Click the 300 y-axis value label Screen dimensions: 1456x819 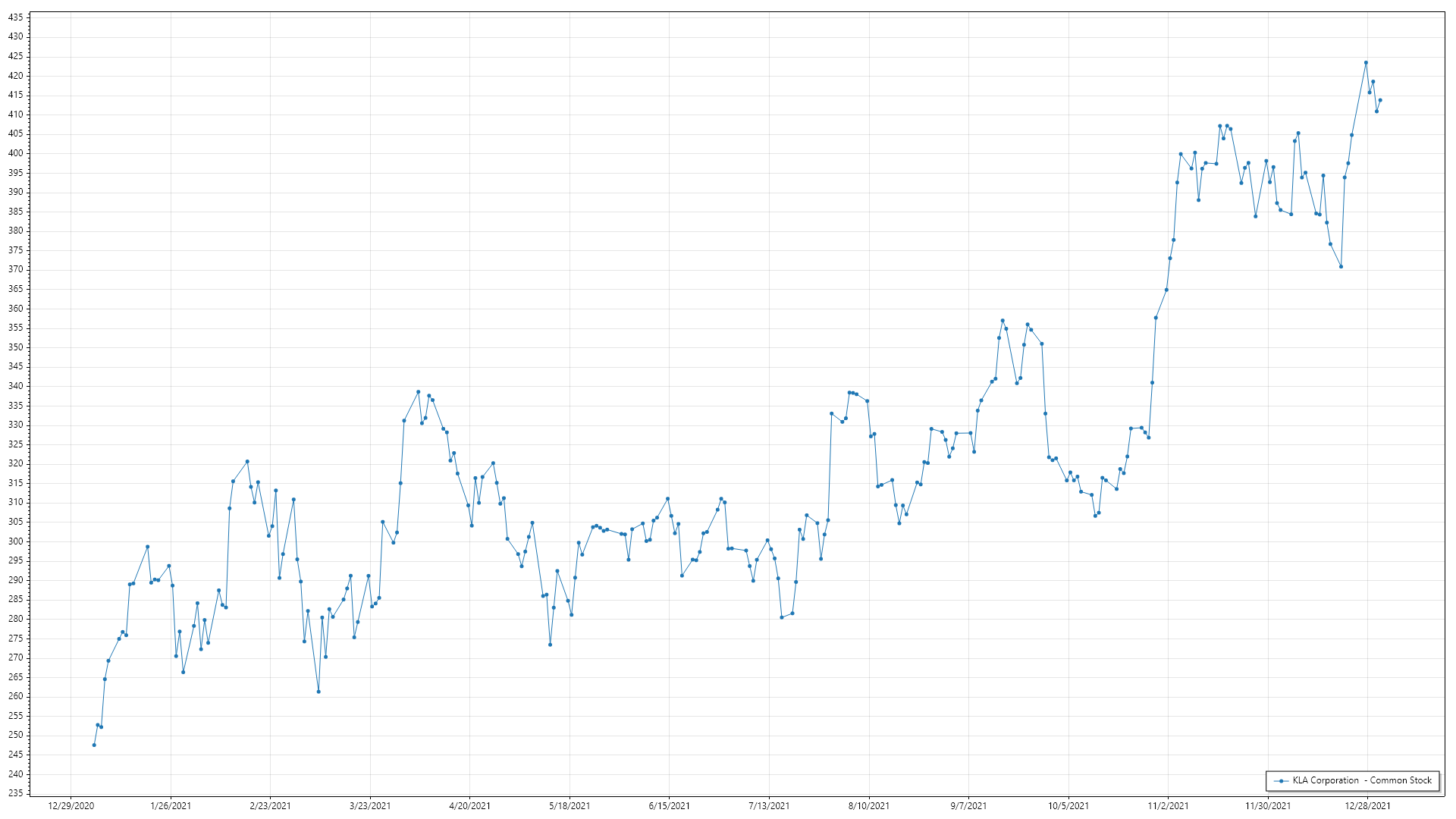(15, 541)
